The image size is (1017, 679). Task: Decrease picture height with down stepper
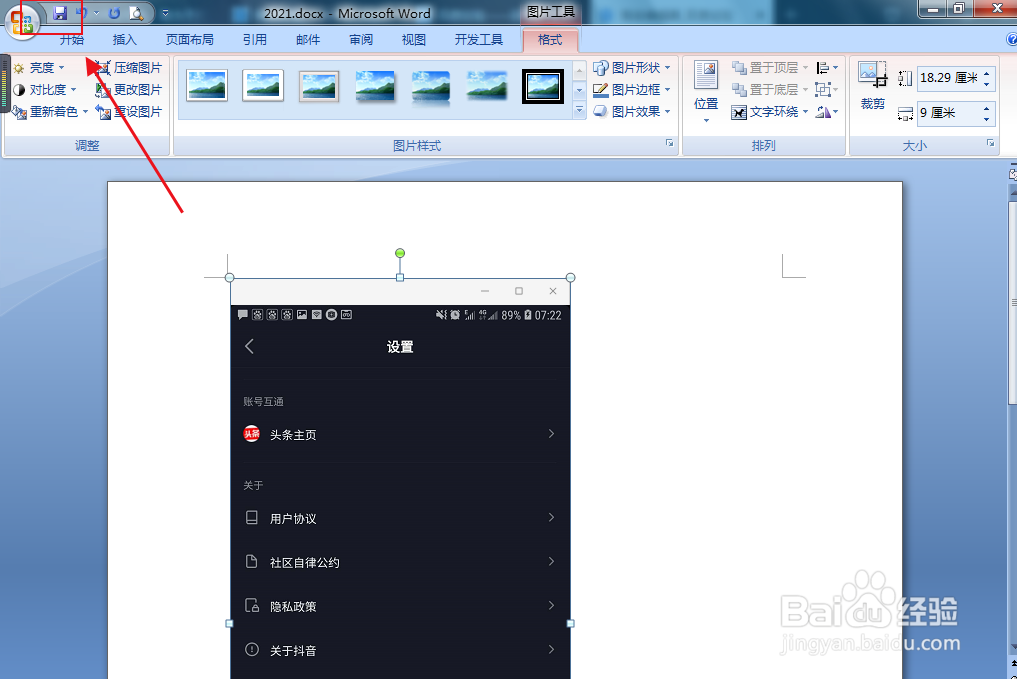pyautogui.click(x=987, y=84)
